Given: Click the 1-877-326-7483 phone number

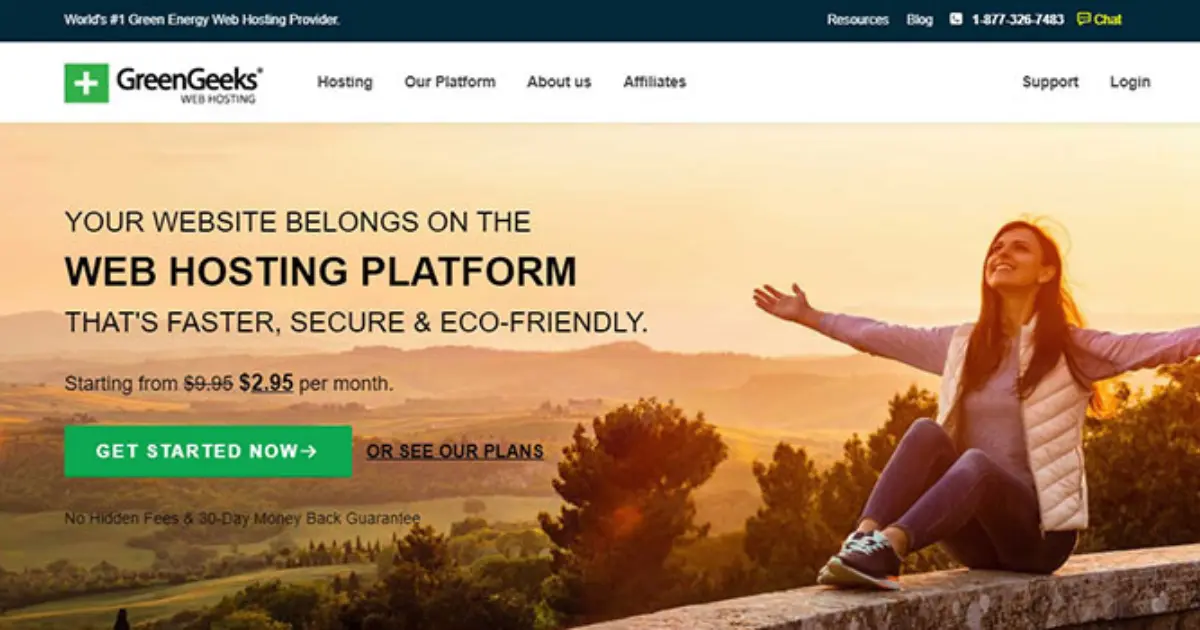Looking at the screenshot, I should pos(1018,19).
